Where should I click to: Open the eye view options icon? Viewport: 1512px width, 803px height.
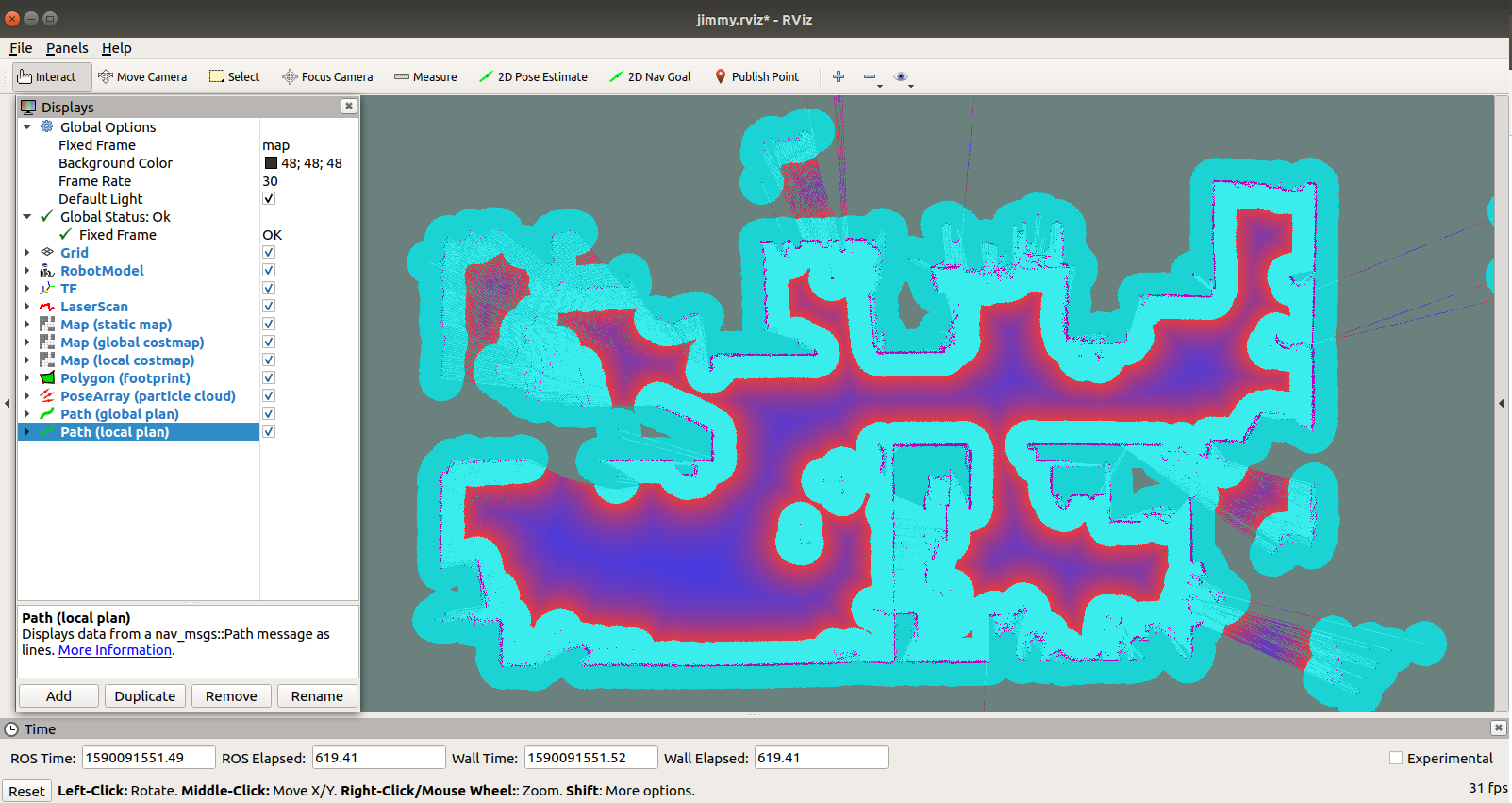[901, 76]
